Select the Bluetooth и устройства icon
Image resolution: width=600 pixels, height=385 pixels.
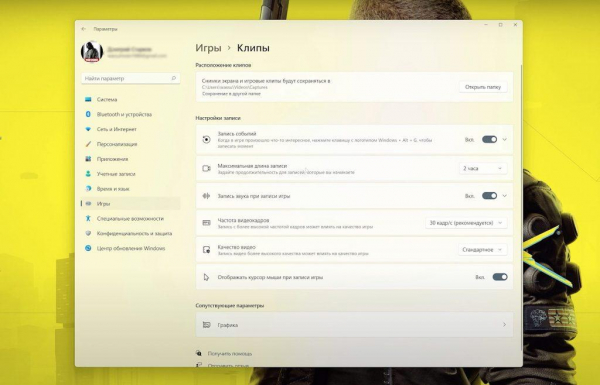click(88, 114)
